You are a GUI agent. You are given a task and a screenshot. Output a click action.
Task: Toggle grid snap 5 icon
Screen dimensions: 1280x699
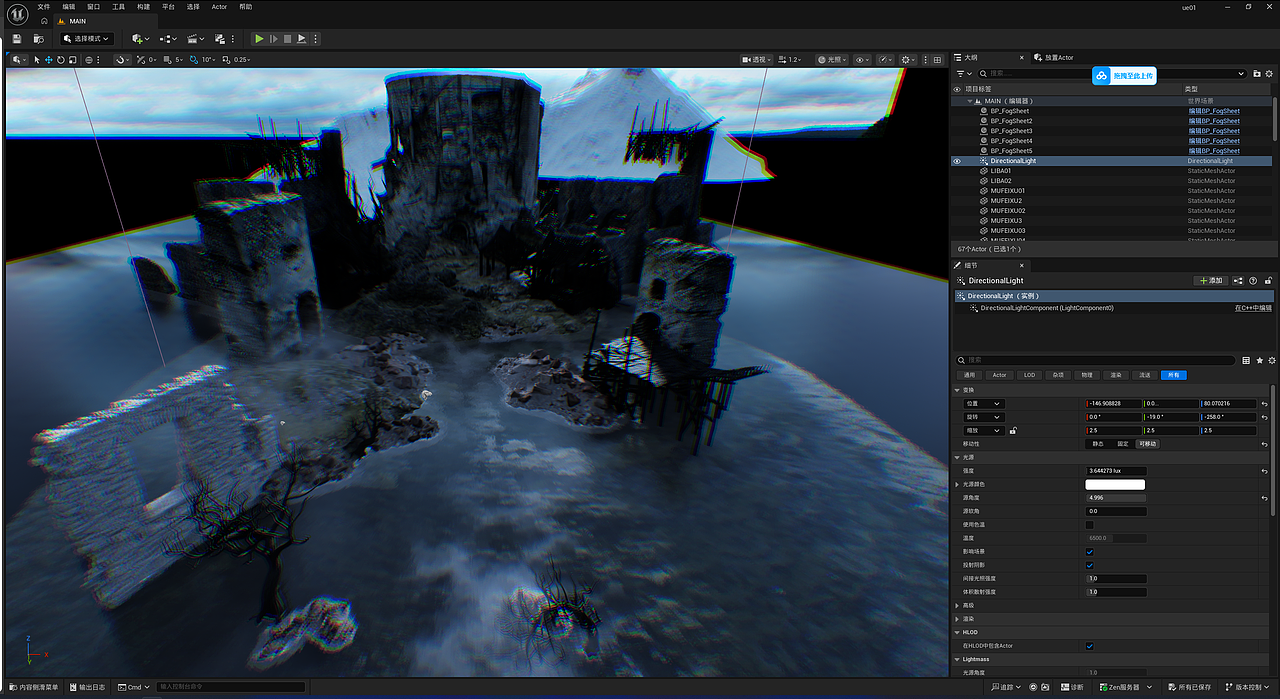tap(168, 60)
